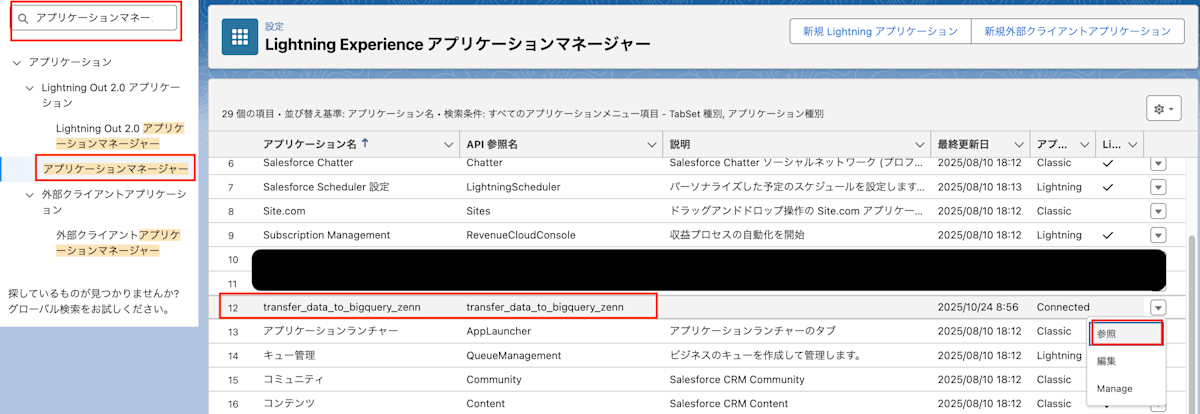Click コンテンツ application name cell
The image size is (1200, 414).
coord(289,403)
